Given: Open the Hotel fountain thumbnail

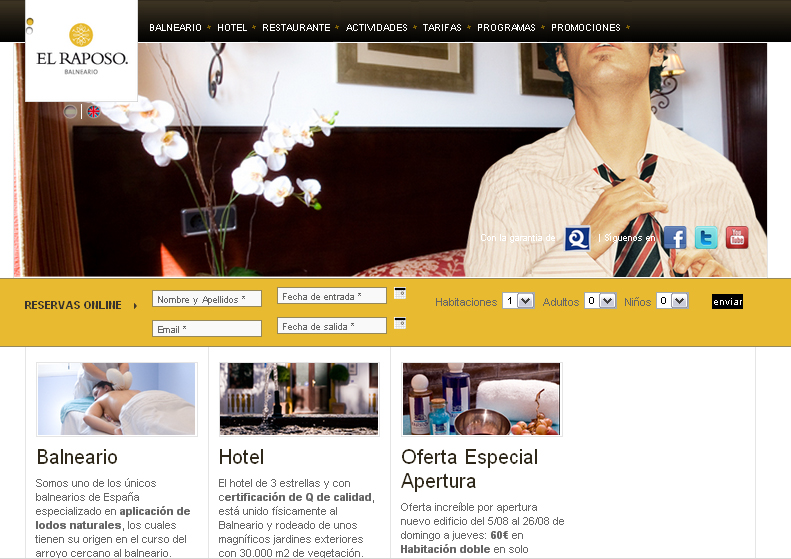Looking at the screenshot, I should (x=299, y=399).
